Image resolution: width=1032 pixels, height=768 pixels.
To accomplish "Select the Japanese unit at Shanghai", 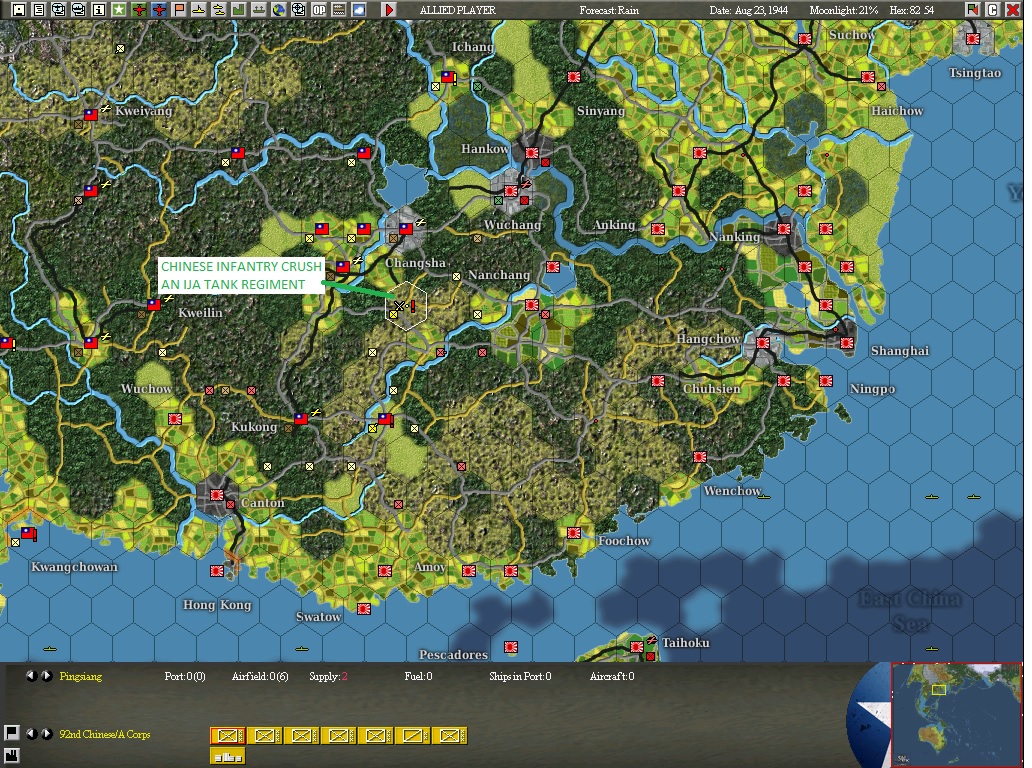I will click(x=847, y=343).
